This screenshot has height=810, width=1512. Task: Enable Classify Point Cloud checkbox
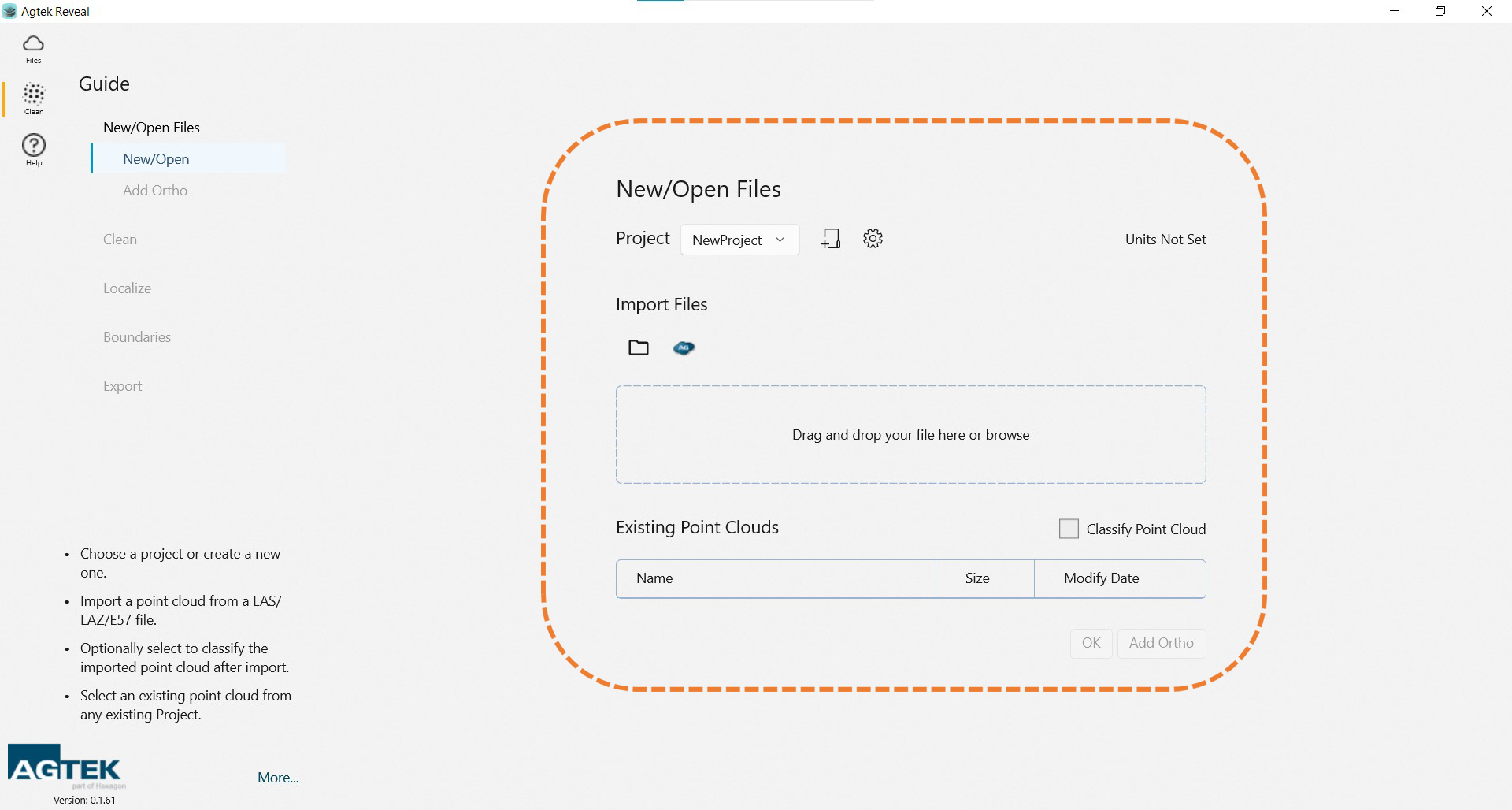click(x=1069, y=529)
